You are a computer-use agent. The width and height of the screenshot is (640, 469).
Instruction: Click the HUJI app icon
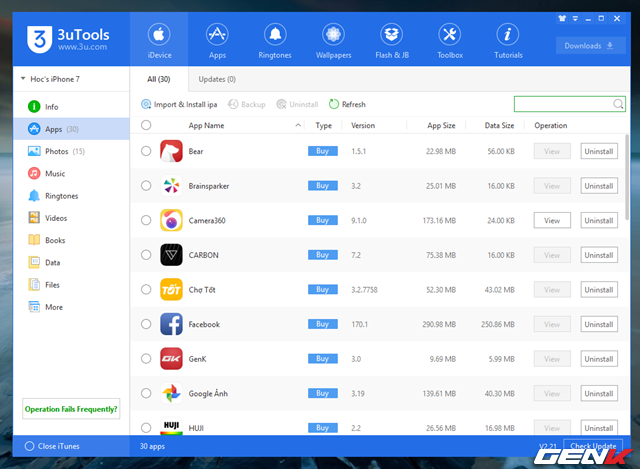click(171, 427)
